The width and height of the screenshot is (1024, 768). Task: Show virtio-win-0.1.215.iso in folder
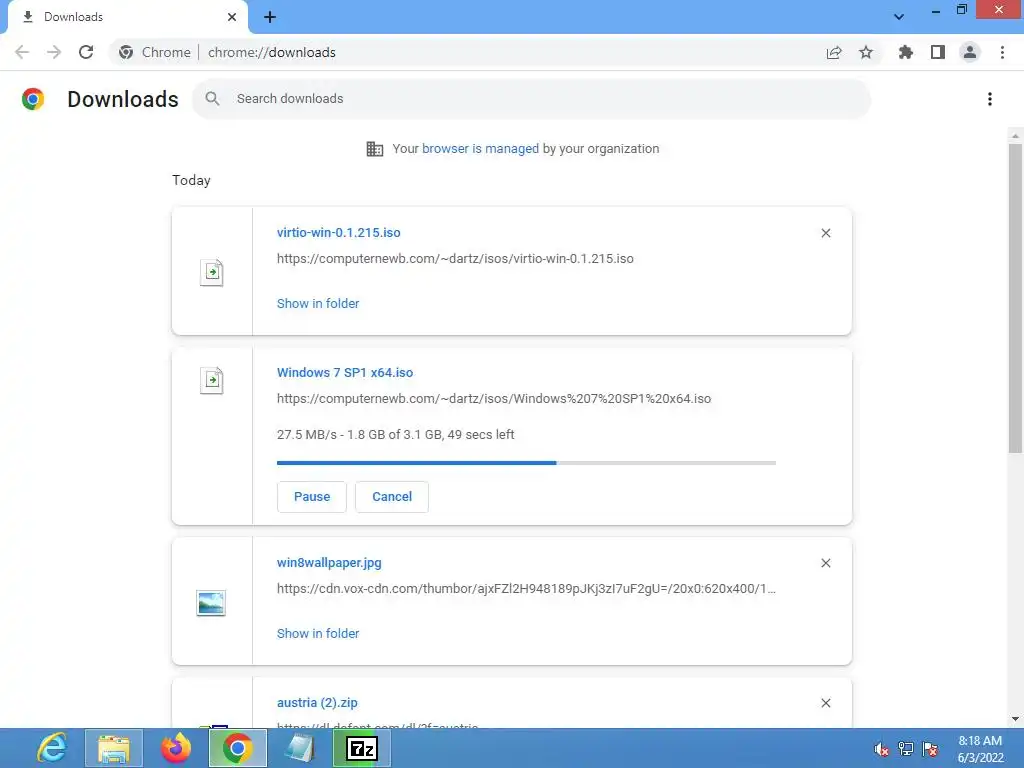pos(318,304)
